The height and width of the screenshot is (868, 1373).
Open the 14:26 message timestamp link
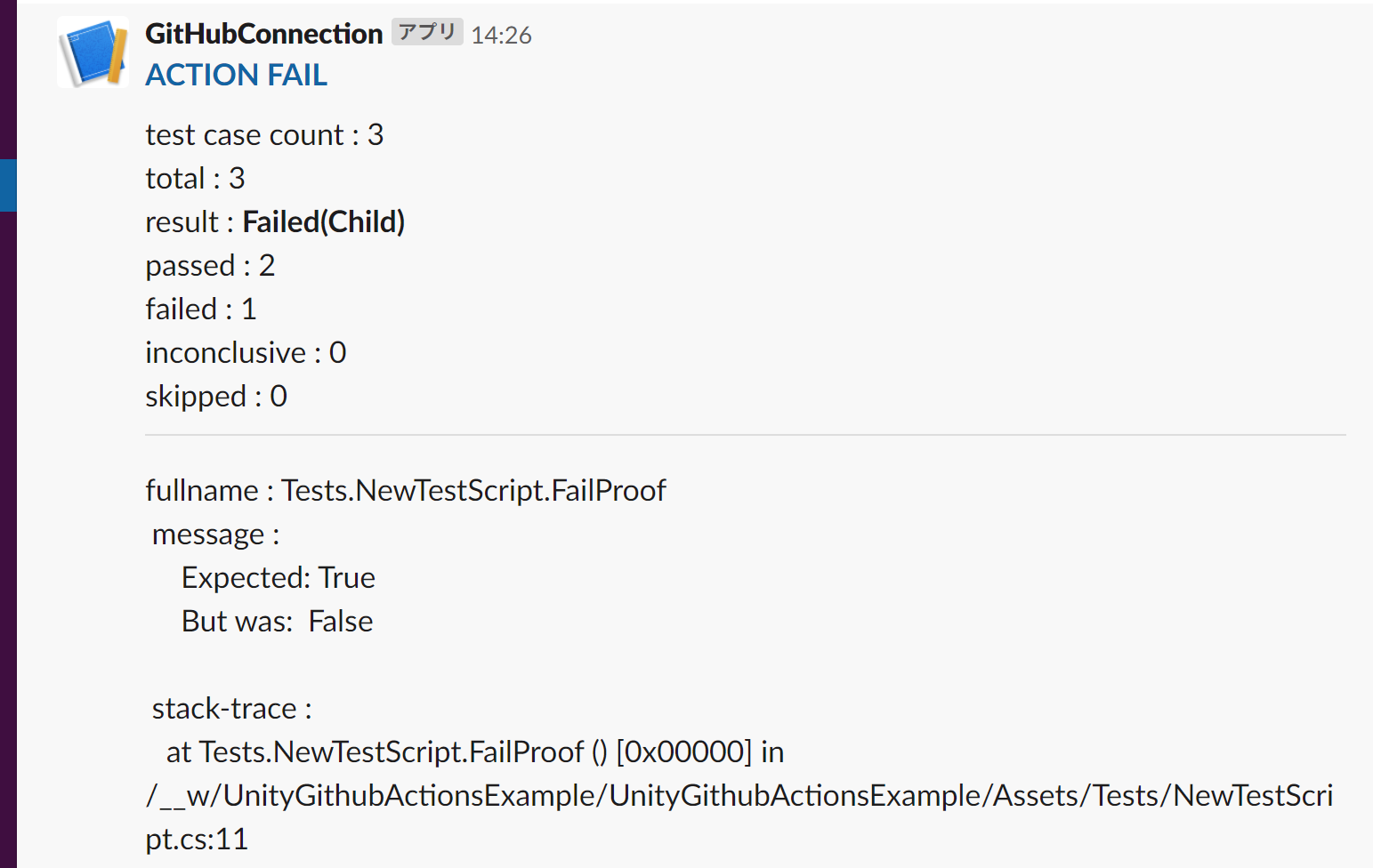click(x=501, y=36)
